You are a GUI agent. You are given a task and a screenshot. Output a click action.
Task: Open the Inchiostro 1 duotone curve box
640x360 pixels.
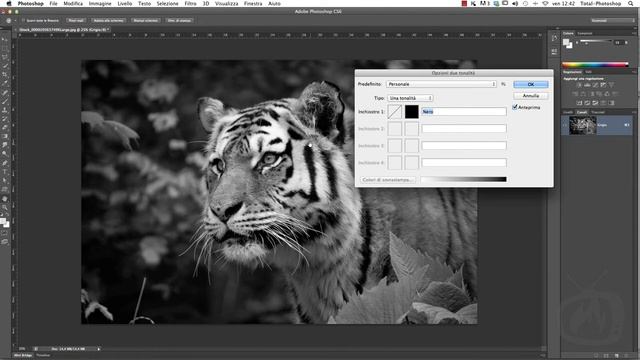(394, 111)
